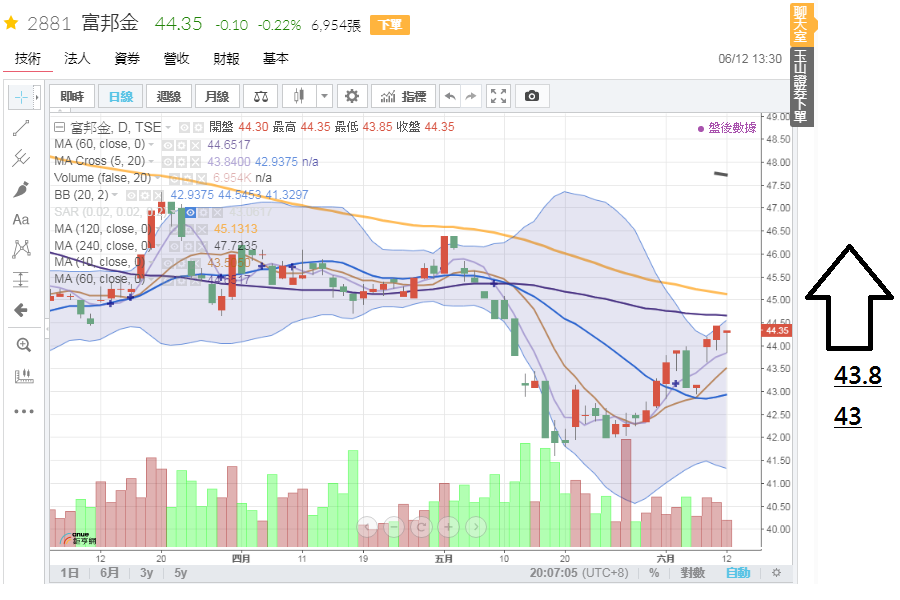Select the 週線 weekly interval button
900x600 pixels.
[169, 96]
